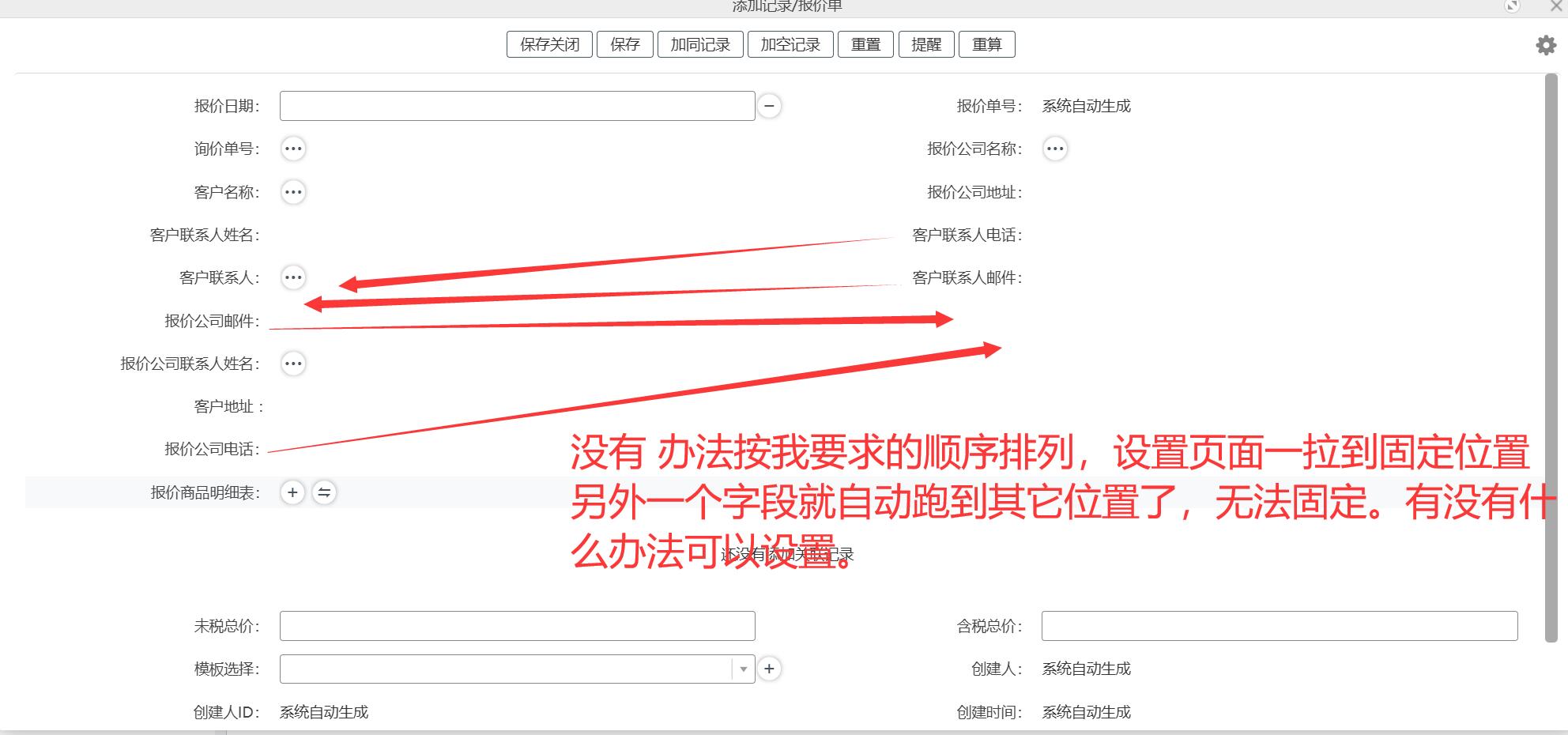Click inside the 含税总价 input field
The width and height of the screenshot is (1568, 735).
pyautogui.click(x=1279, y=625)
